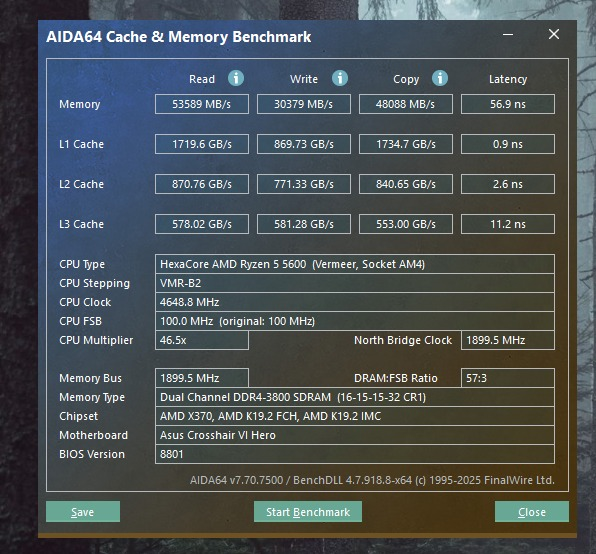
Task: Click the AIDA64 Cache & Memory Benchmark title
Action: [x=179, y=37]
